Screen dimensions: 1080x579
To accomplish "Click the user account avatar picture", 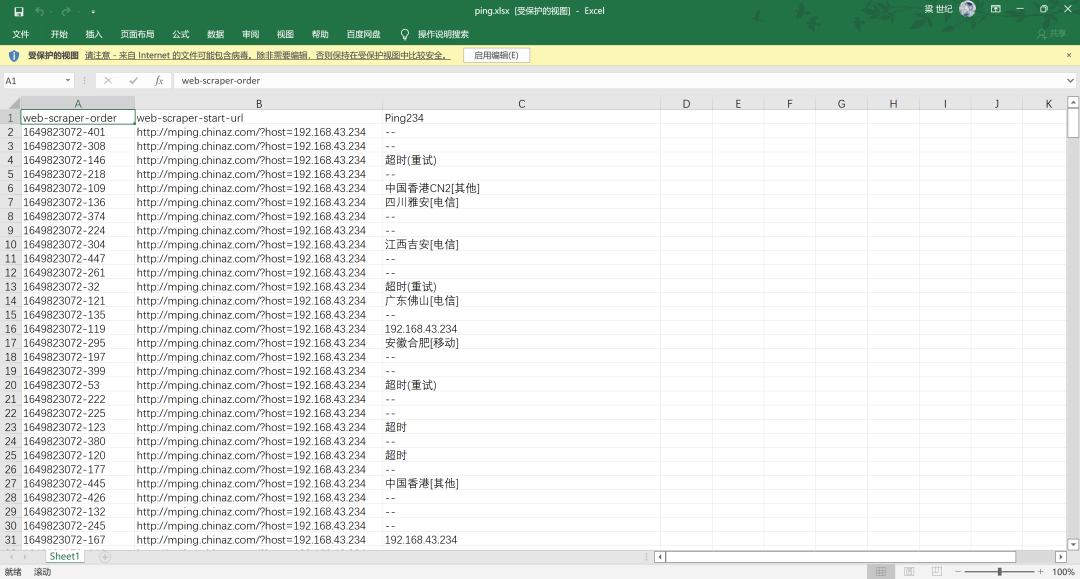I will coord(967,9).
